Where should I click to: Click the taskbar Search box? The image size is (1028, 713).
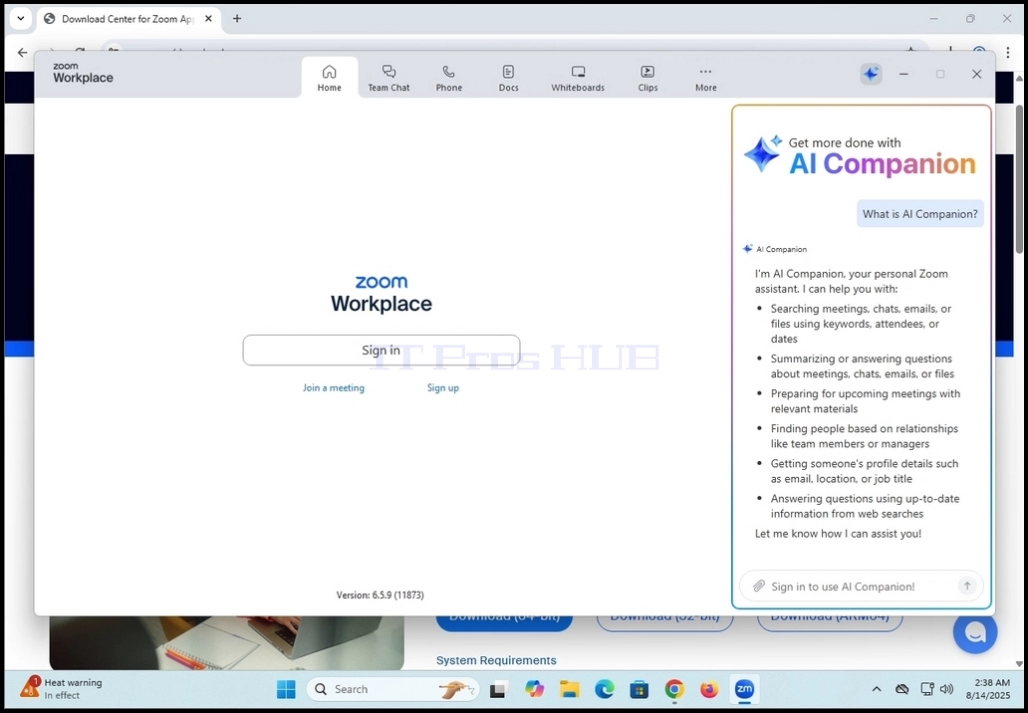click(x=393, y=689)
